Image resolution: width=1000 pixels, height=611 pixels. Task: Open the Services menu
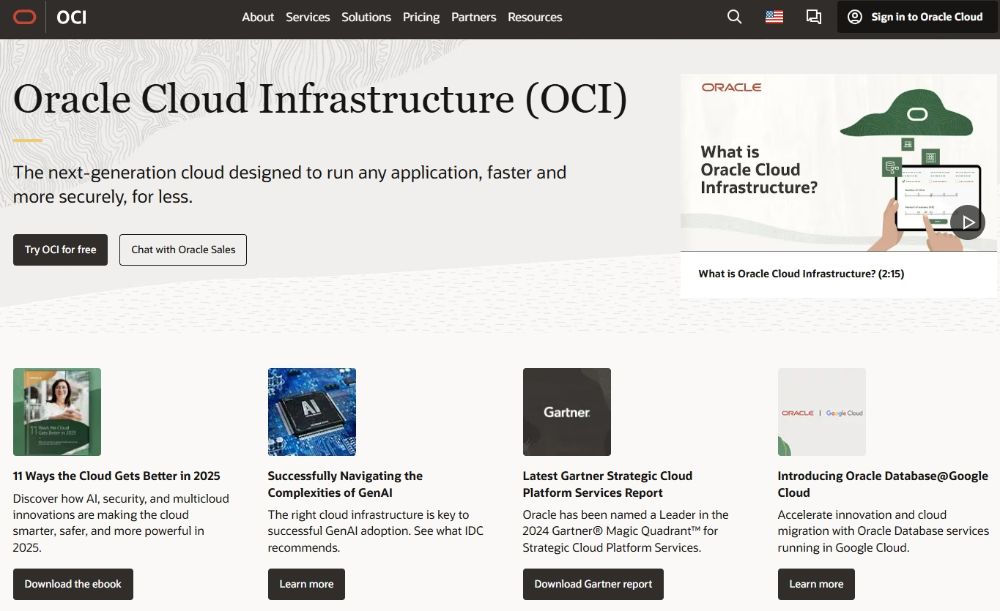pyautogui.click(x=307, y=17)
